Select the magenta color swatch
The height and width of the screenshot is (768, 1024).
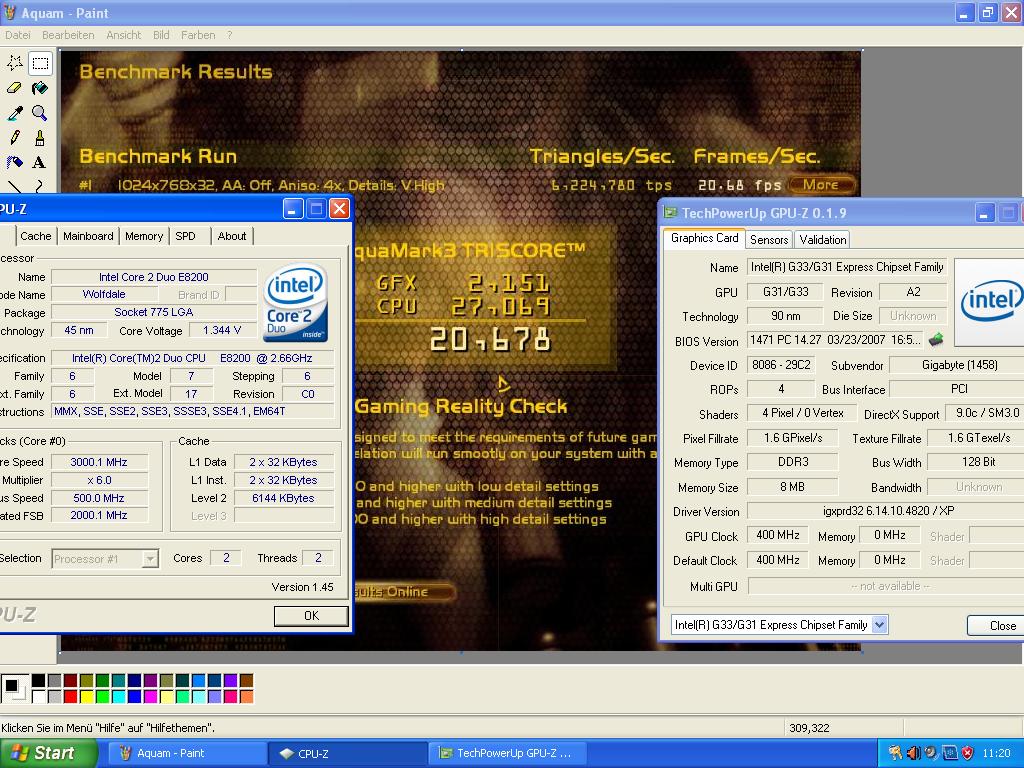coord(150,697)
